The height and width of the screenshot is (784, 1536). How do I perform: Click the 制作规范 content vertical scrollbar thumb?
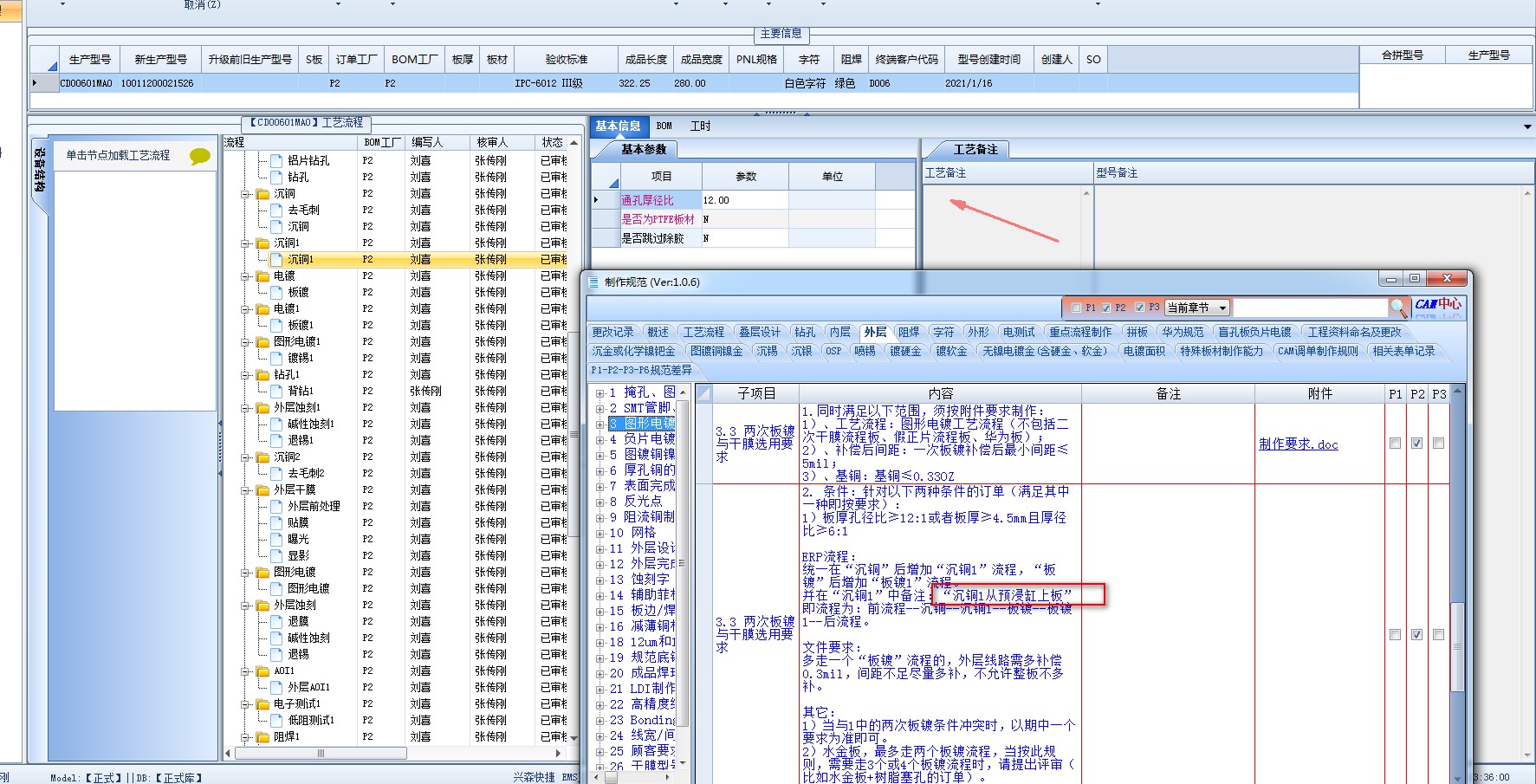(1457, 645)
